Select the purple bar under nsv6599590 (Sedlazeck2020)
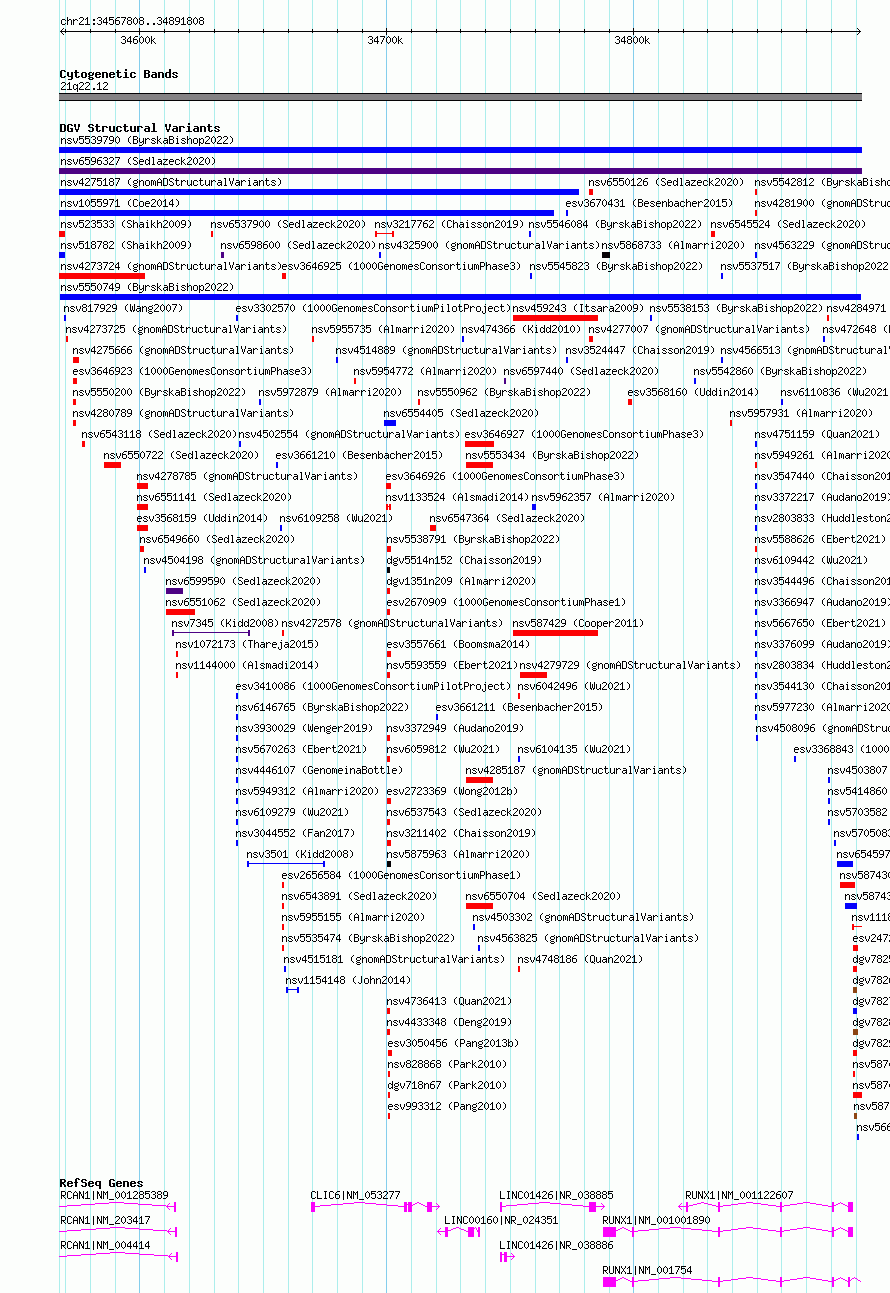Viewport: 890px width, 1293px height. (x=174, y=591)
